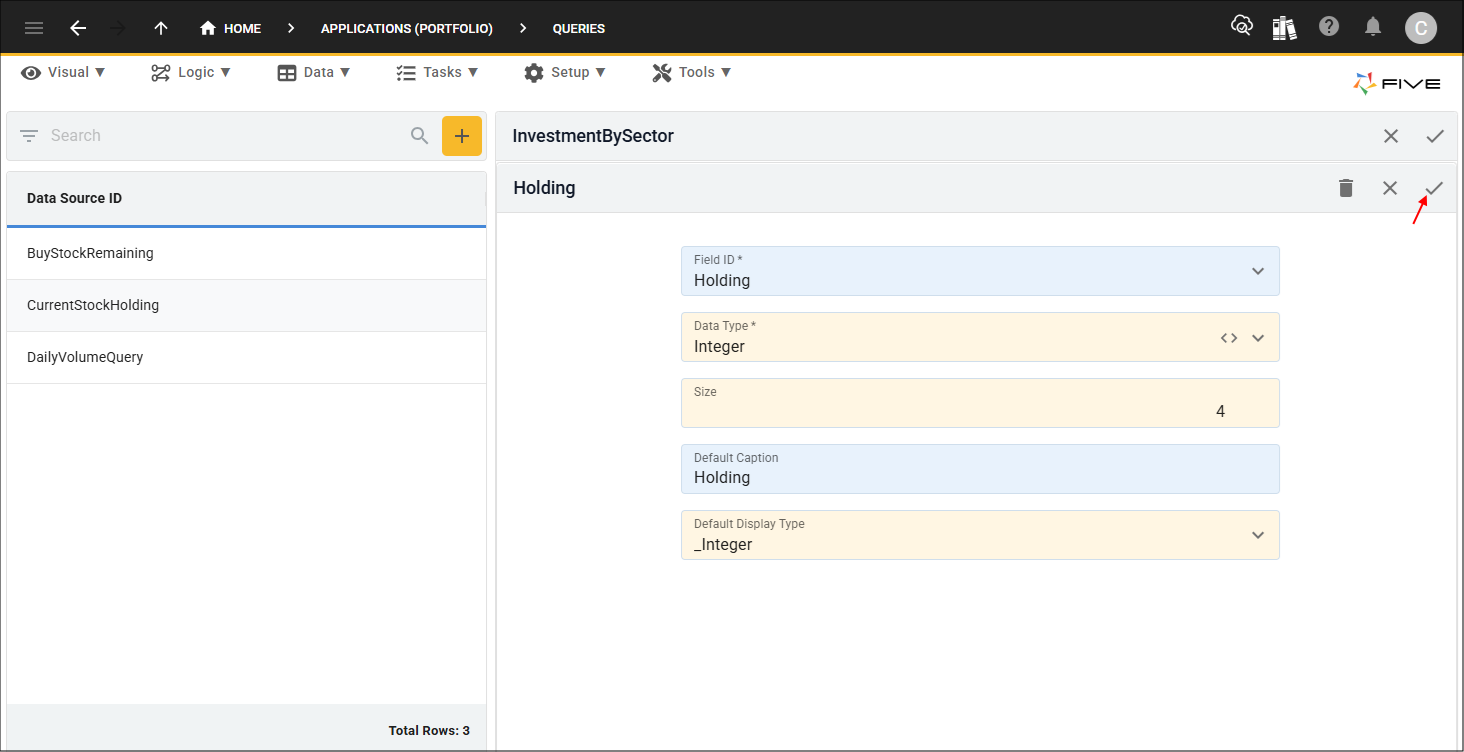The width and height of the screenshot is (1464, 752).
Task: Click the Size input field
Action: point(979,410)
